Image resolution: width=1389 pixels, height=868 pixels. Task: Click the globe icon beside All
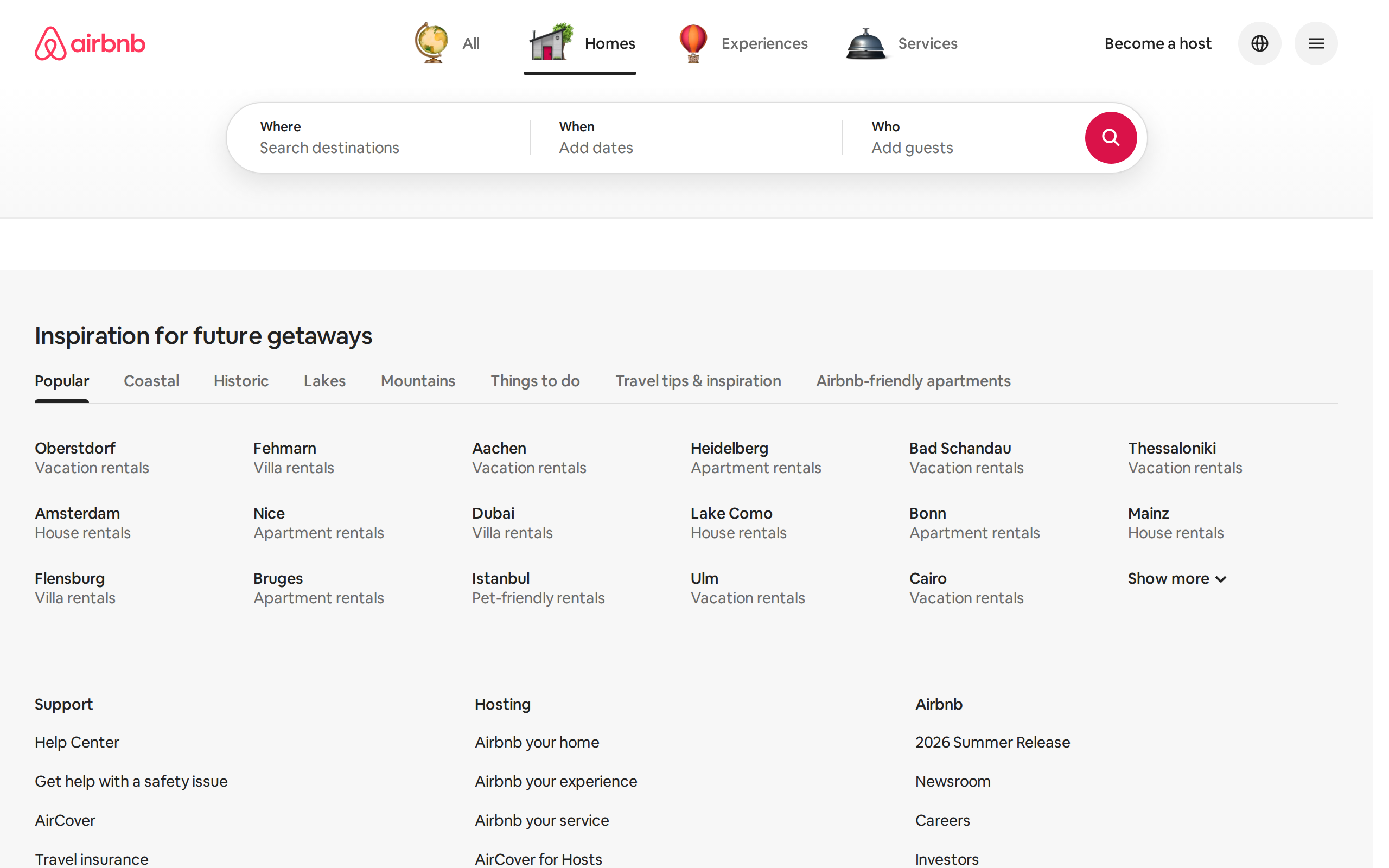[432, 43]
